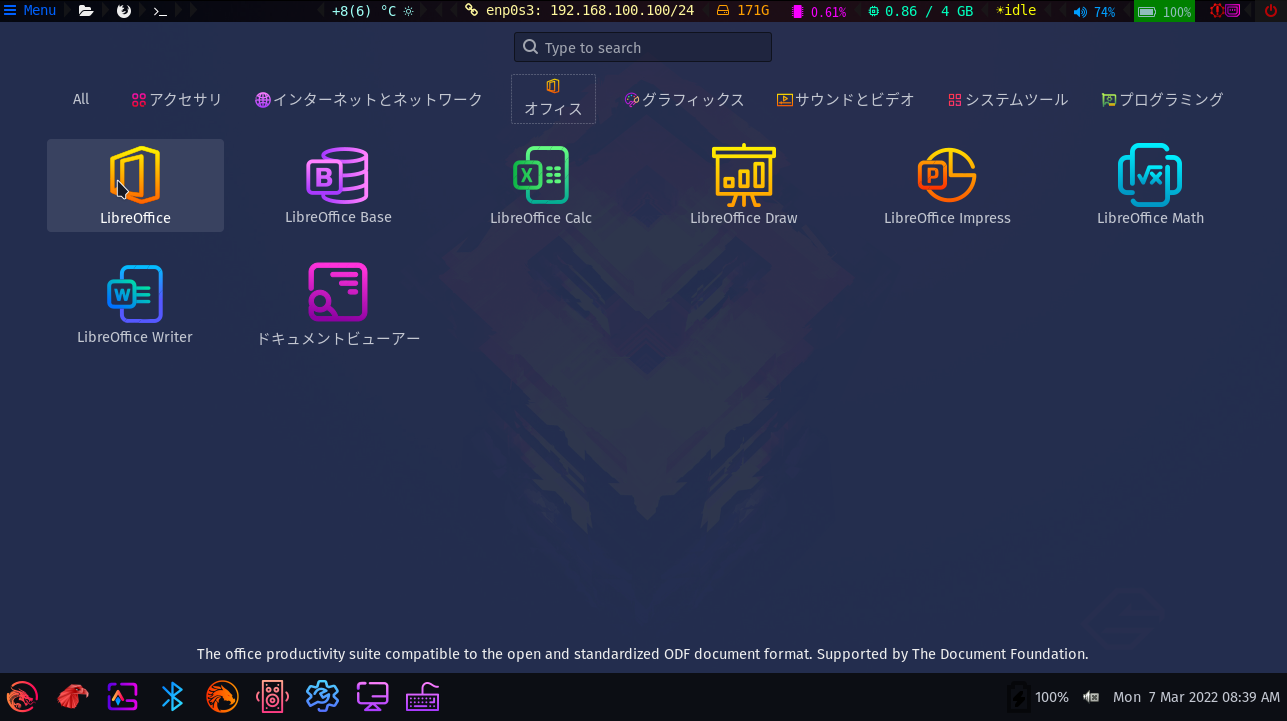Screen dimensions: 1287x721
Task: Open the terminal launcher icon
Action: 160,11
